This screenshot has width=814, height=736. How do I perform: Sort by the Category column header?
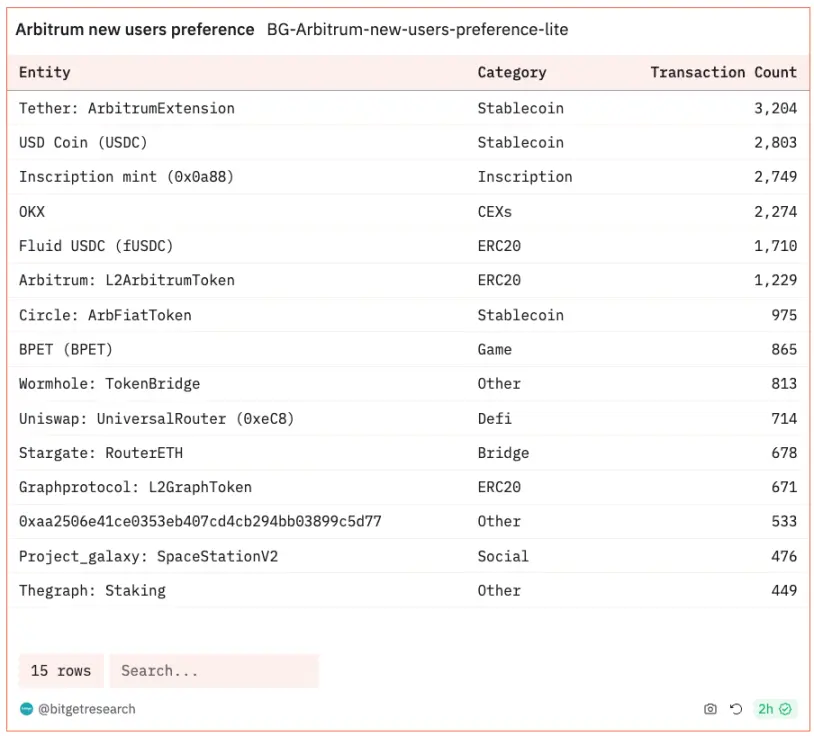[x=512, y=72]
